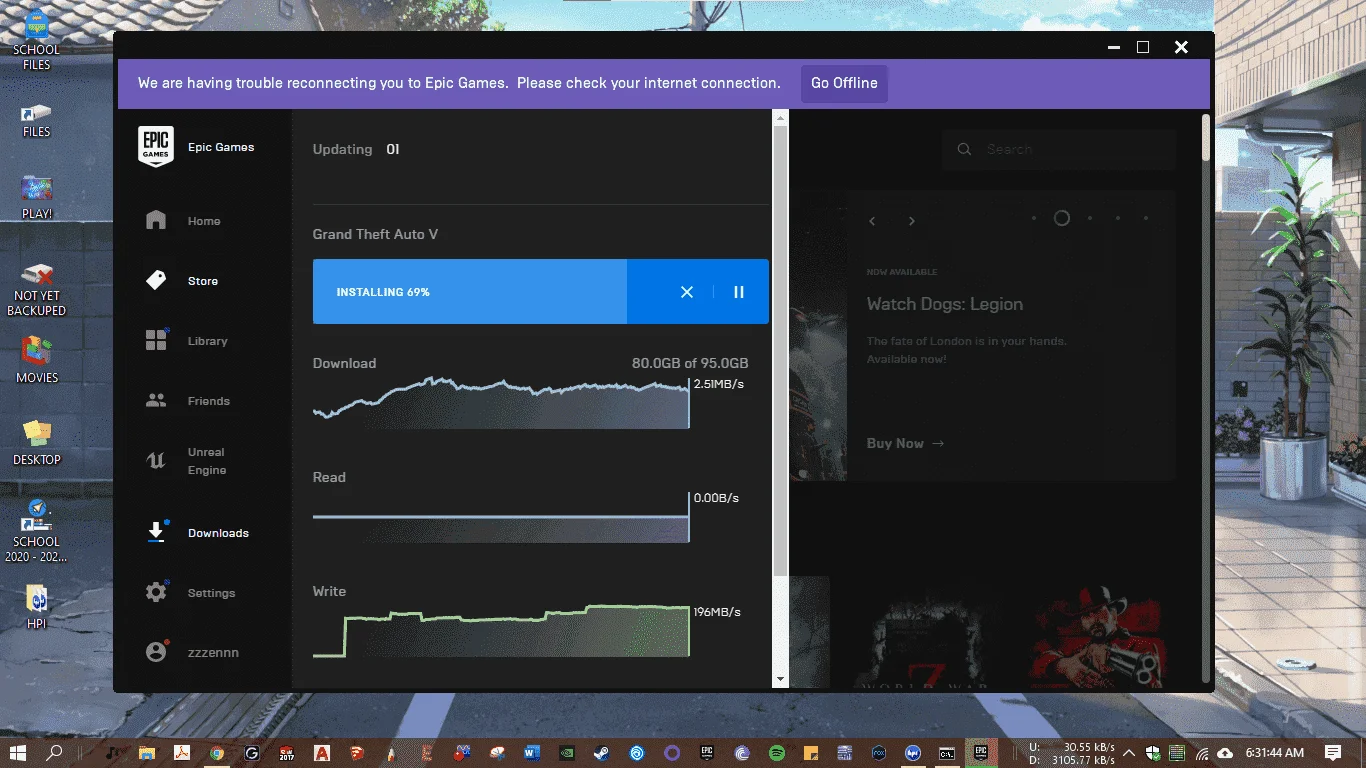Select the PLAY! desktop icon
Viewport: 1366px width, 768px height.
(37, 197)
